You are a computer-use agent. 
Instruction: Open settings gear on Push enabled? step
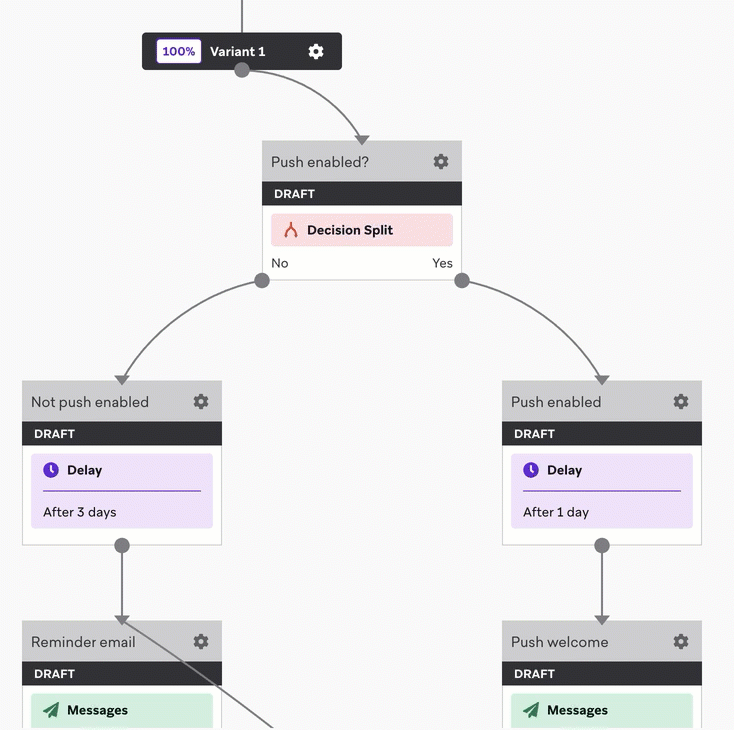[440, 162]
